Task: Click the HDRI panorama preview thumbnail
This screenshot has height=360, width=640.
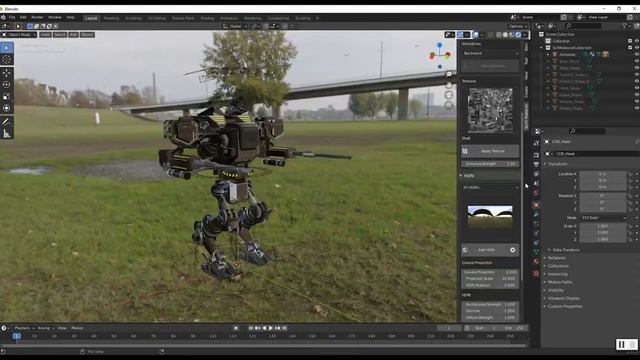Action: (490, 217)
